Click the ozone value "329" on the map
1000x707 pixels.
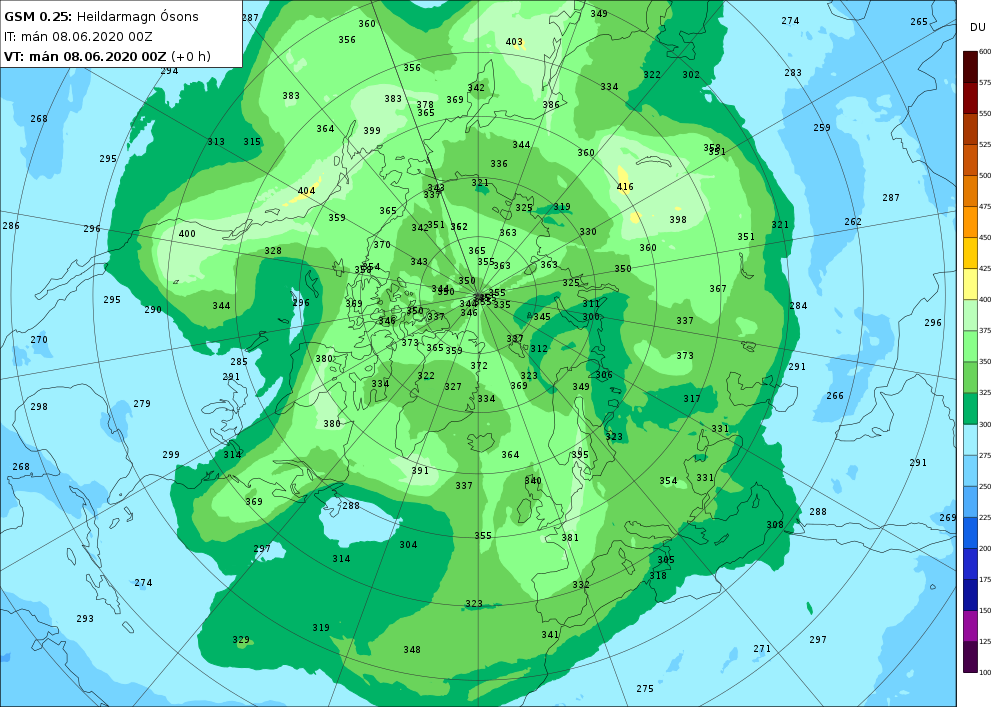click(241, 640)
